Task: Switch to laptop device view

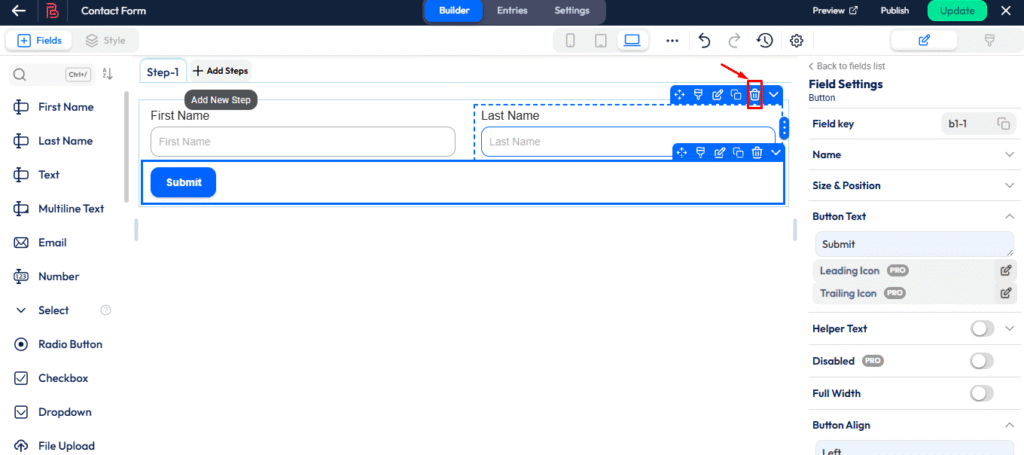Action: coord(632,40)
